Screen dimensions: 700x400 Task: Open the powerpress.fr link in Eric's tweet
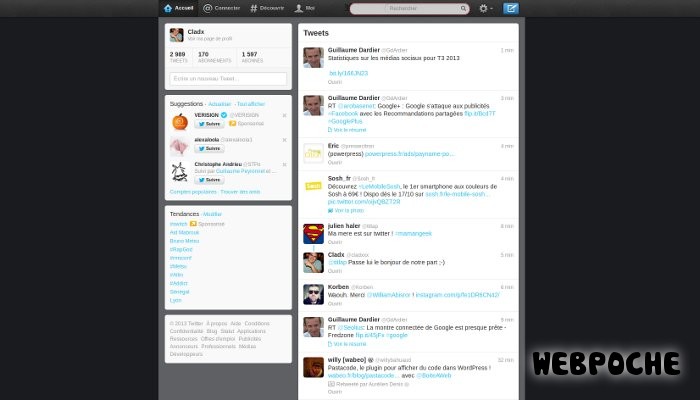point(409,154)
